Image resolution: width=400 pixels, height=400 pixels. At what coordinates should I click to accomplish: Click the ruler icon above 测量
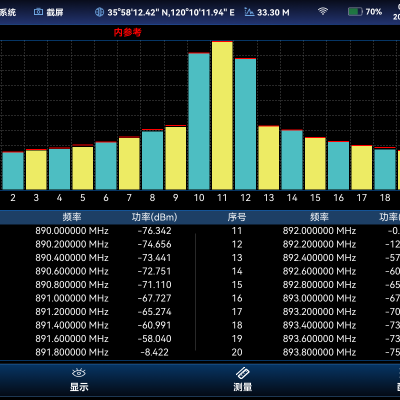pos(242,373)
